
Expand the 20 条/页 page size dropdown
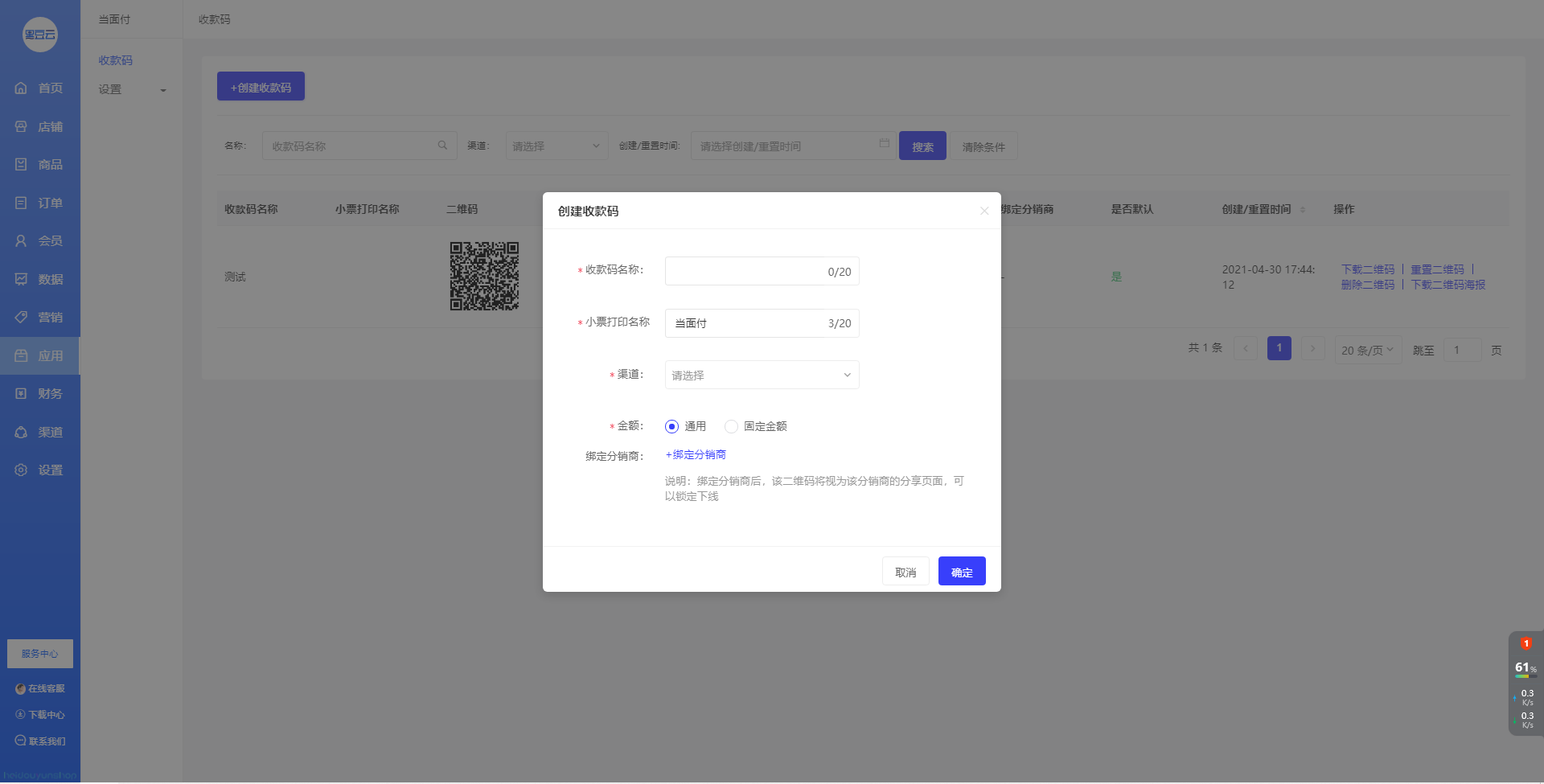[1367, 350]
